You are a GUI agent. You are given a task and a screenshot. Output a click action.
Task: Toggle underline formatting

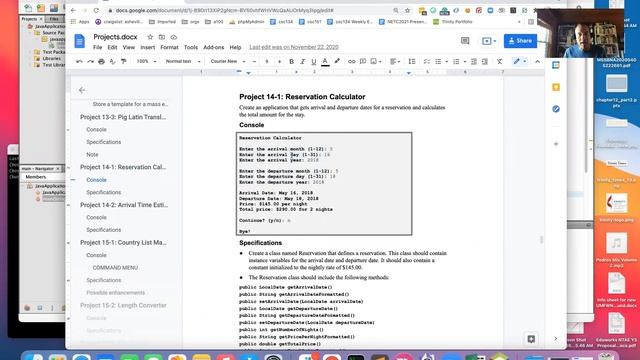313,61
